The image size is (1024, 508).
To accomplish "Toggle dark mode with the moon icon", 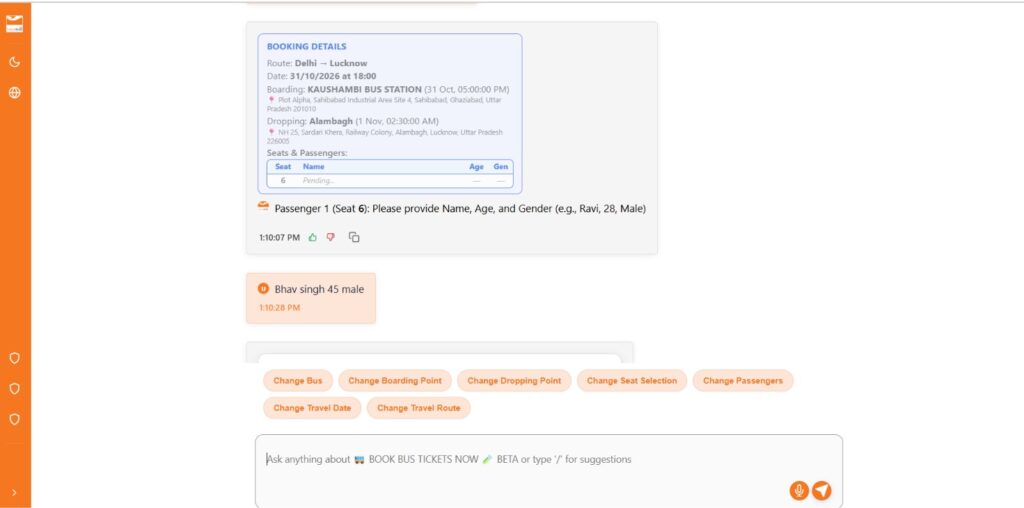I will (14, 62).
